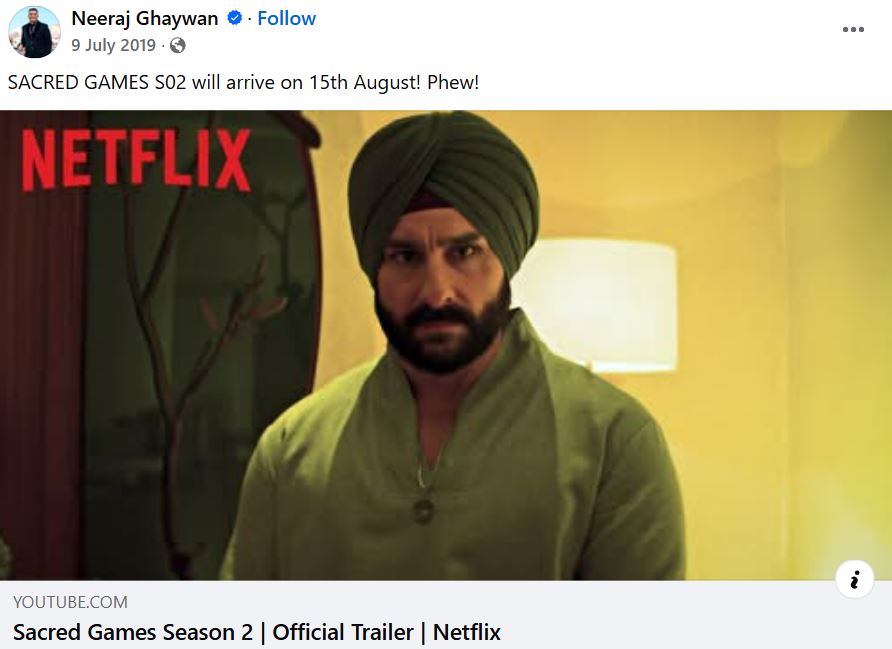Click the info icon on link preview
This screenshot has width=892, height=649.
[x=854, y=580]
